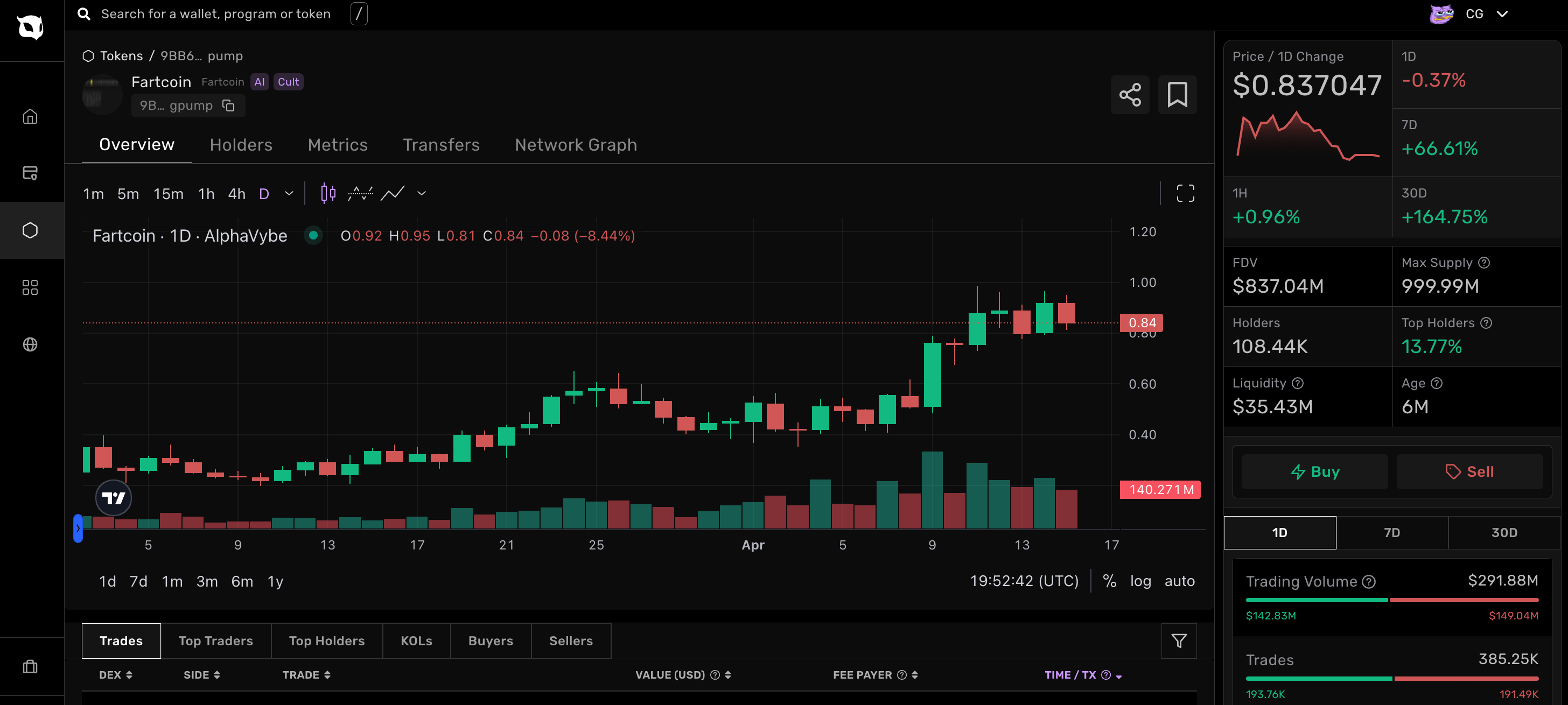Click the CG avatar image
This screenshot has height=705, width=1568.
pos(1441,14)
